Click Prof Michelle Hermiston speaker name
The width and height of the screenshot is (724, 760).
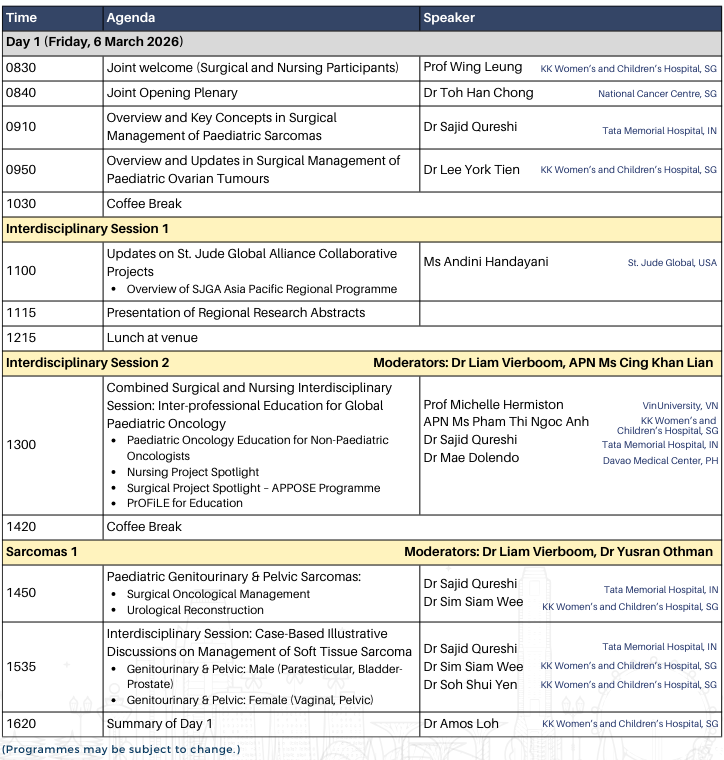493,405
